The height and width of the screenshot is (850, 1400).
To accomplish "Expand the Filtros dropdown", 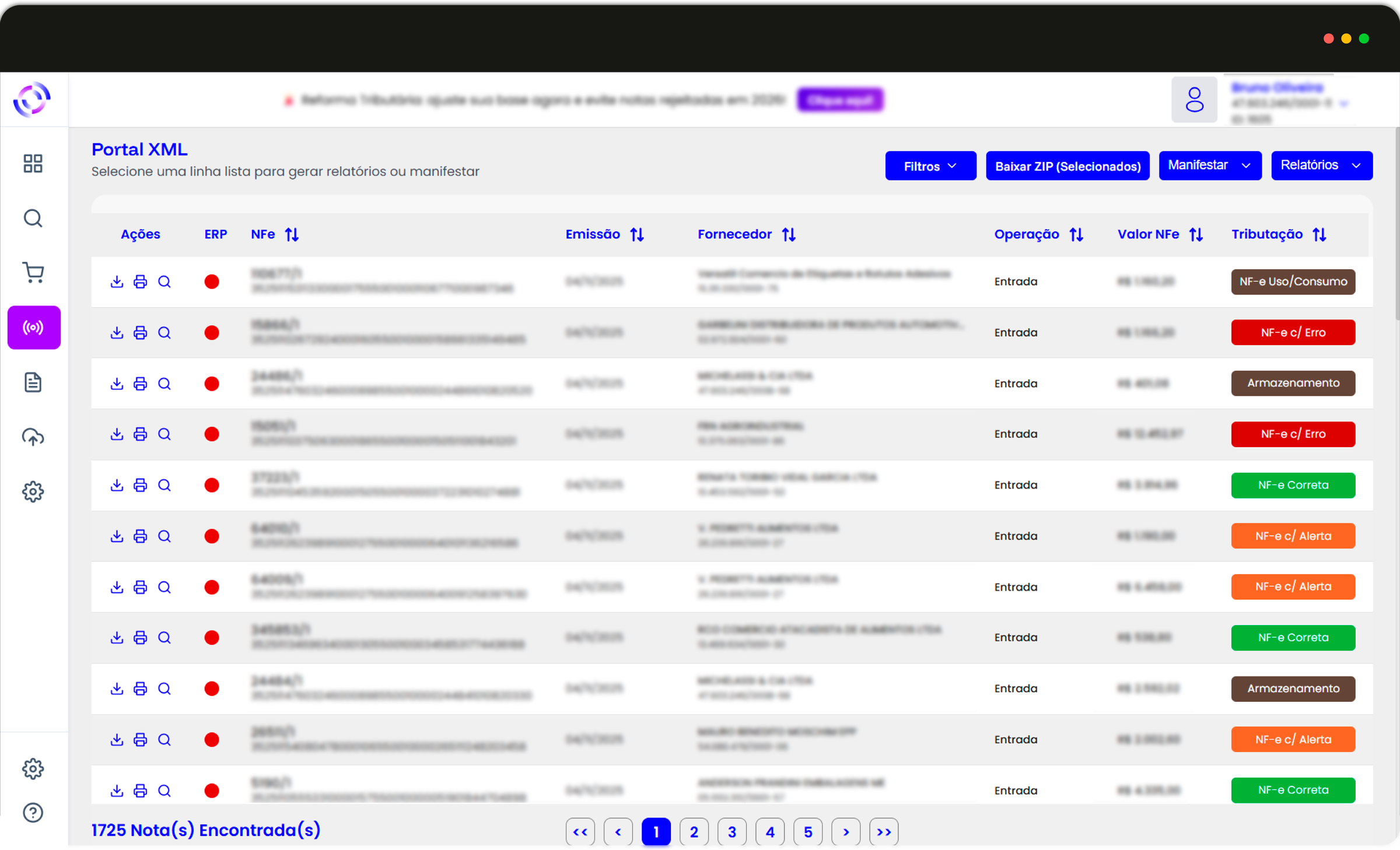I will point(930,166).
